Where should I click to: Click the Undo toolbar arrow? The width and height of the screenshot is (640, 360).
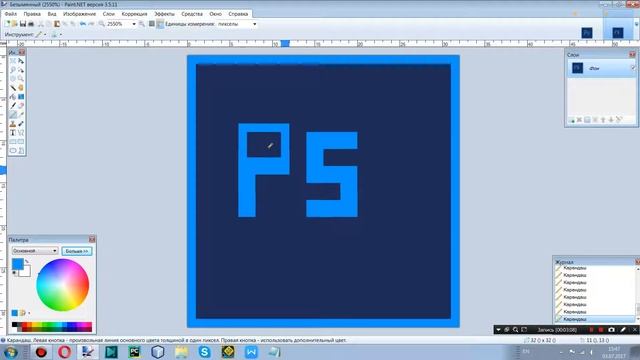tap(83, 24)
